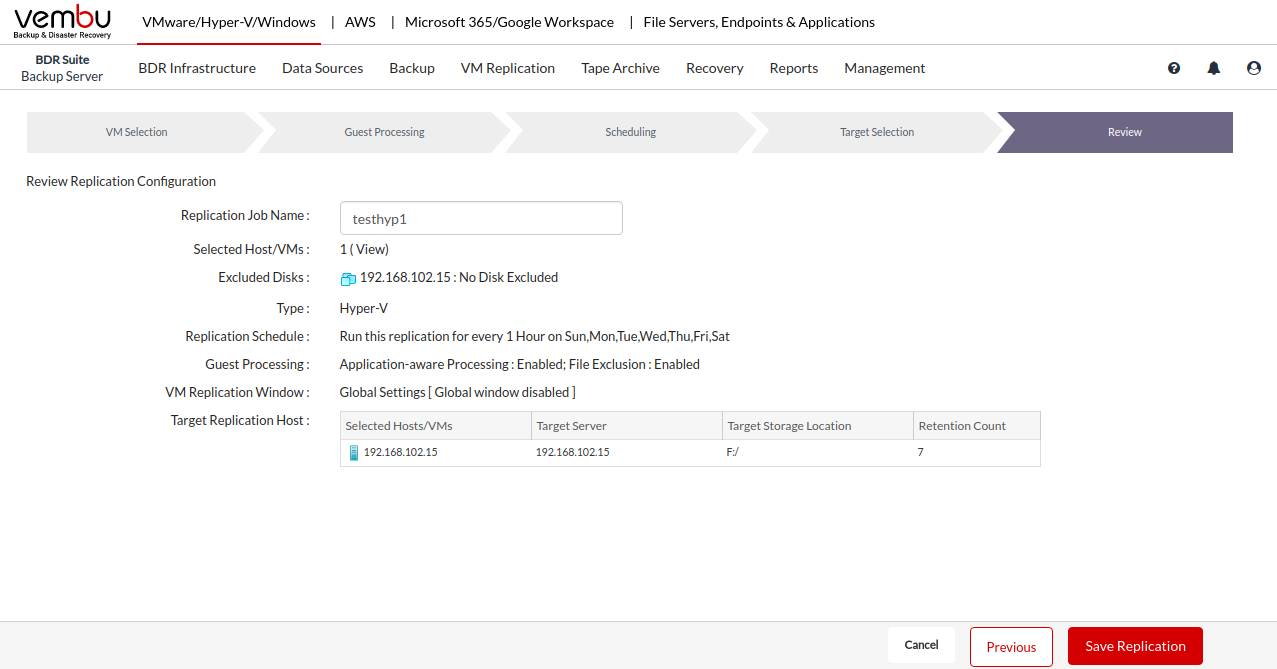The image size is (1277, 669).
Task: Open the Data Sources menu
Action: pos(322,68)
